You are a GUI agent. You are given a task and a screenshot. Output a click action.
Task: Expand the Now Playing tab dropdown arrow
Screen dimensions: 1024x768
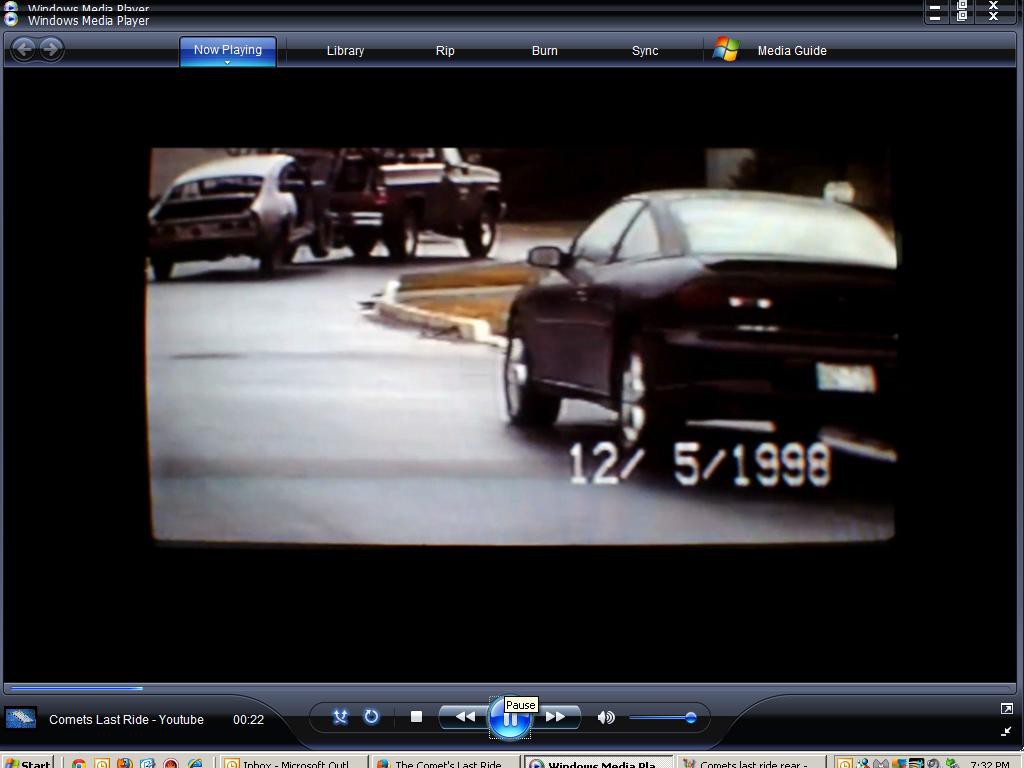pyautogui.click(x=227, y=63)
